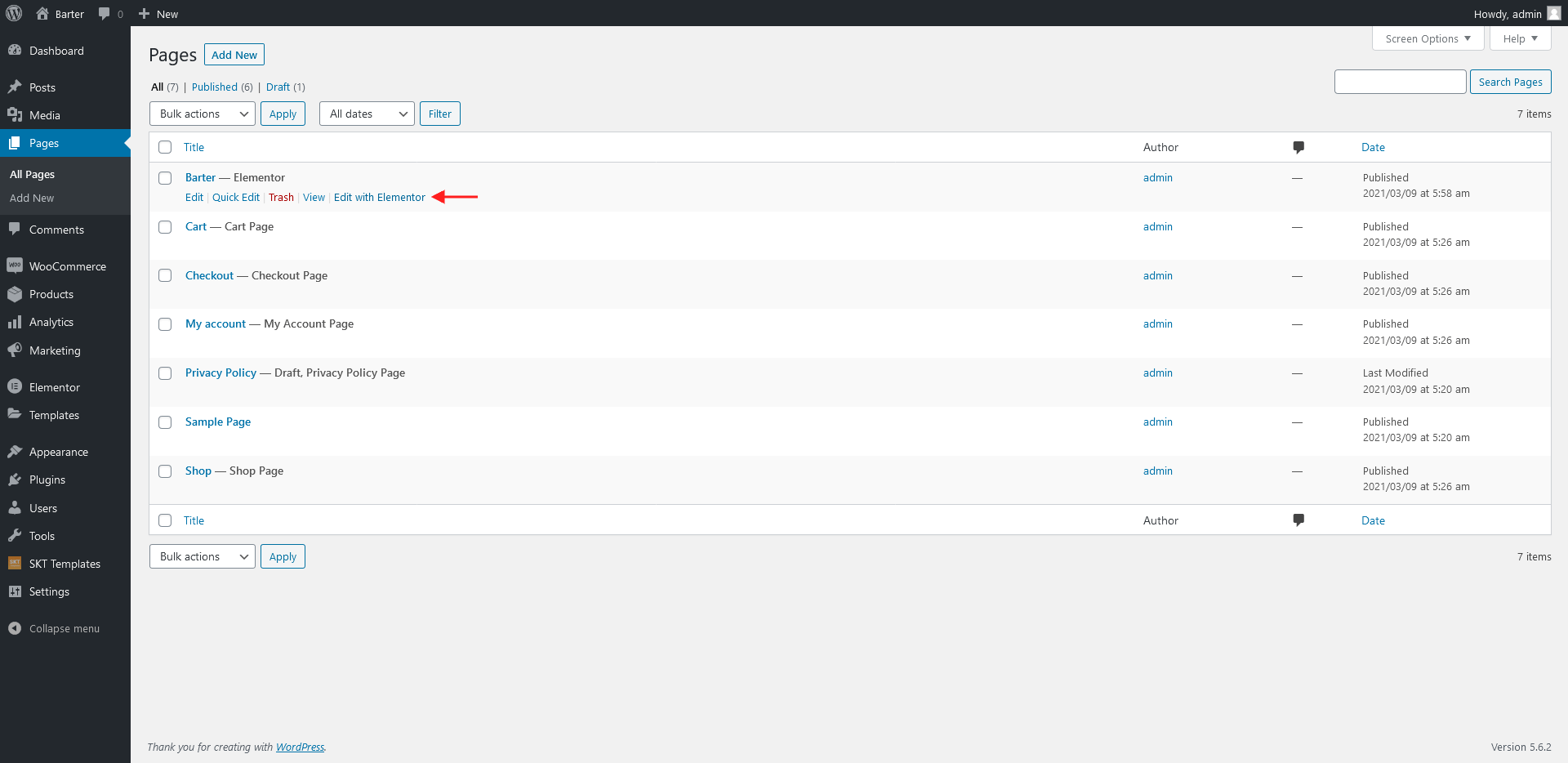This screenshot has width=1568, height=763.
Task: Show Draft pages filter
Action: click(x=278, y=87)
